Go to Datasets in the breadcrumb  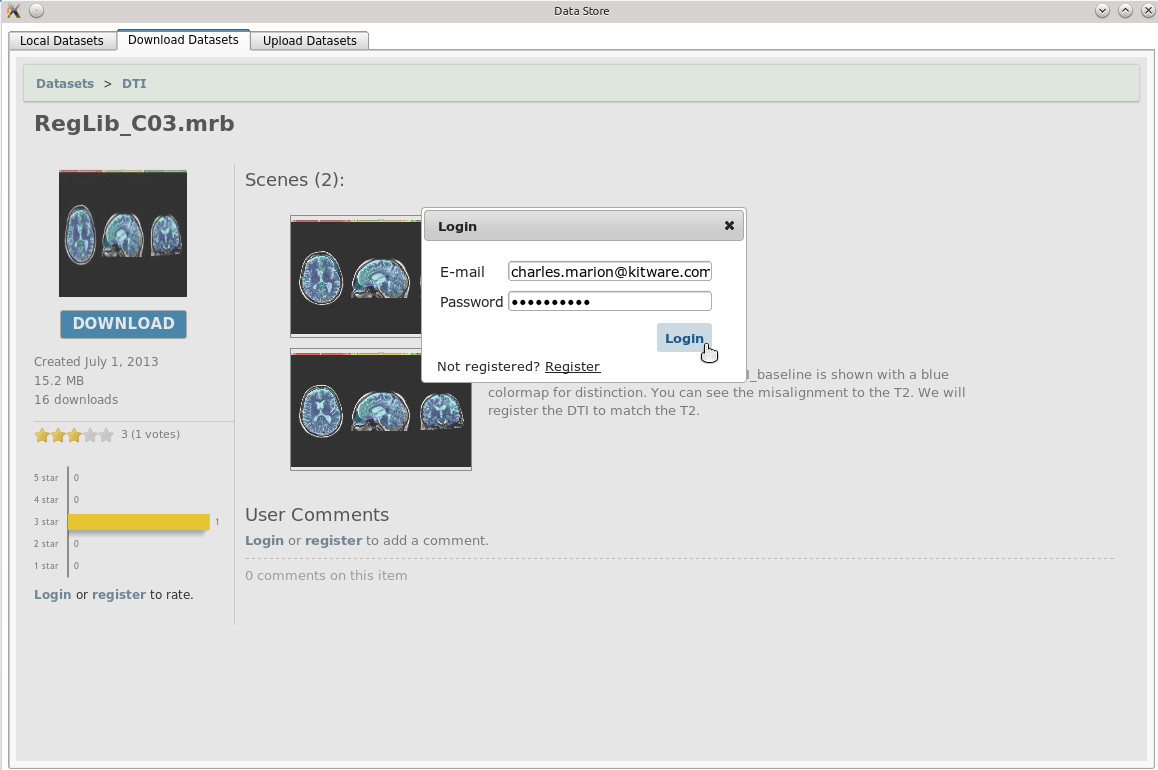click(x=65, y=84)
